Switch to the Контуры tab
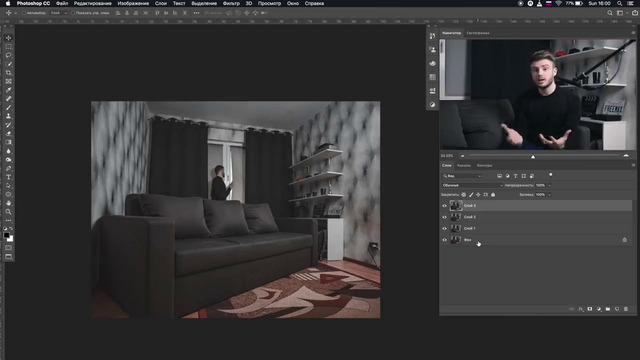The width and height of the screenshot is (640, 360). pos(484,165)
